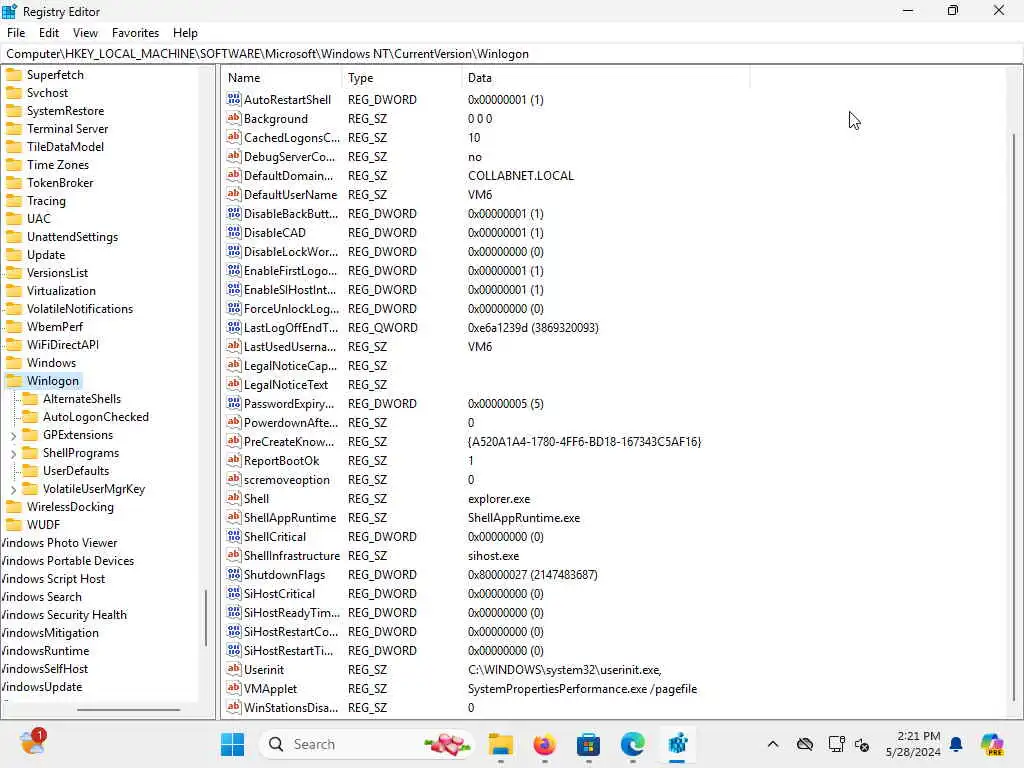This screenshot has width=1024, height=768.
Task: Click the clock showing 2:21 PM
Action: coord(918,736)
